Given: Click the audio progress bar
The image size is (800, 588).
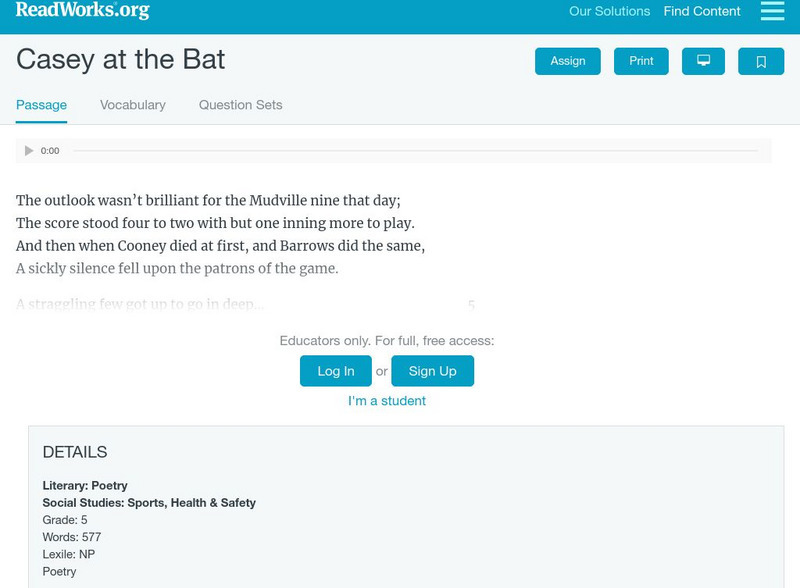Looking at the screenshot, I should (415, 151).
